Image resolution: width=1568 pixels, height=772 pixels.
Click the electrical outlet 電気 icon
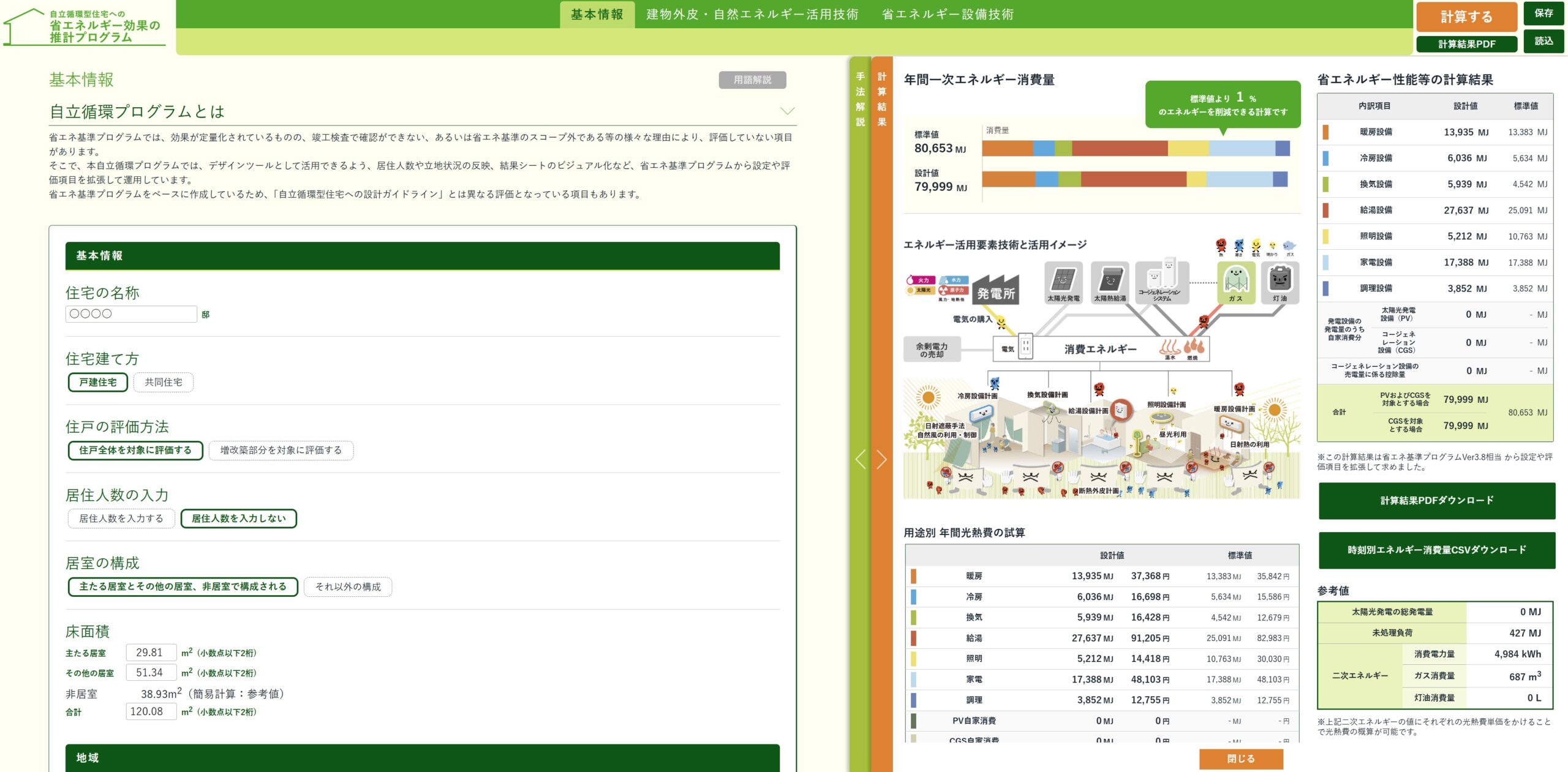coord(1025,347)
